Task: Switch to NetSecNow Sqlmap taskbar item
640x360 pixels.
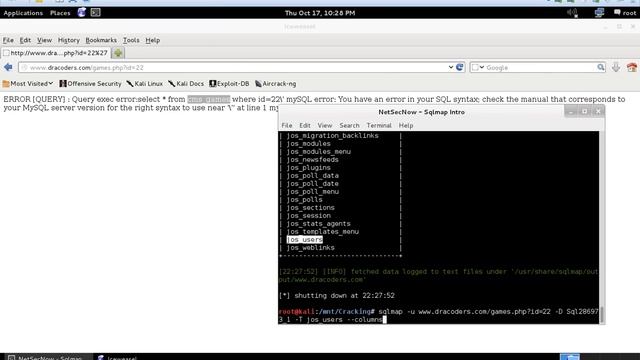Action: (46, 357)
